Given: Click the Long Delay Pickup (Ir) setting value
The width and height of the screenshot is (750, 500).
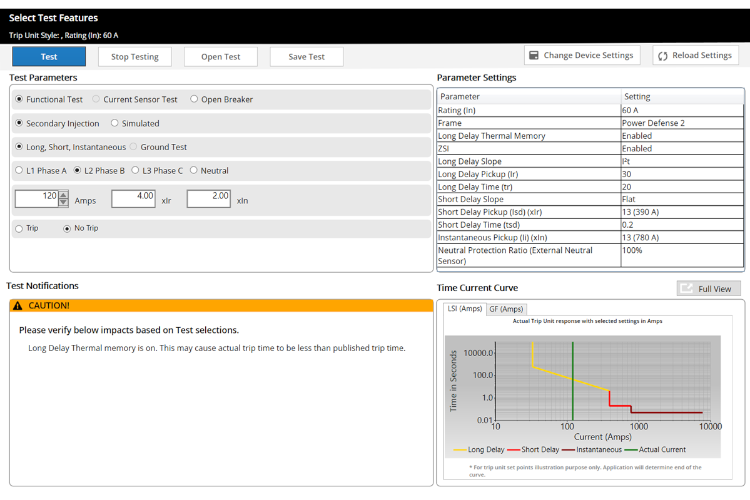Looking at the screenshot, I should [682, 173].
